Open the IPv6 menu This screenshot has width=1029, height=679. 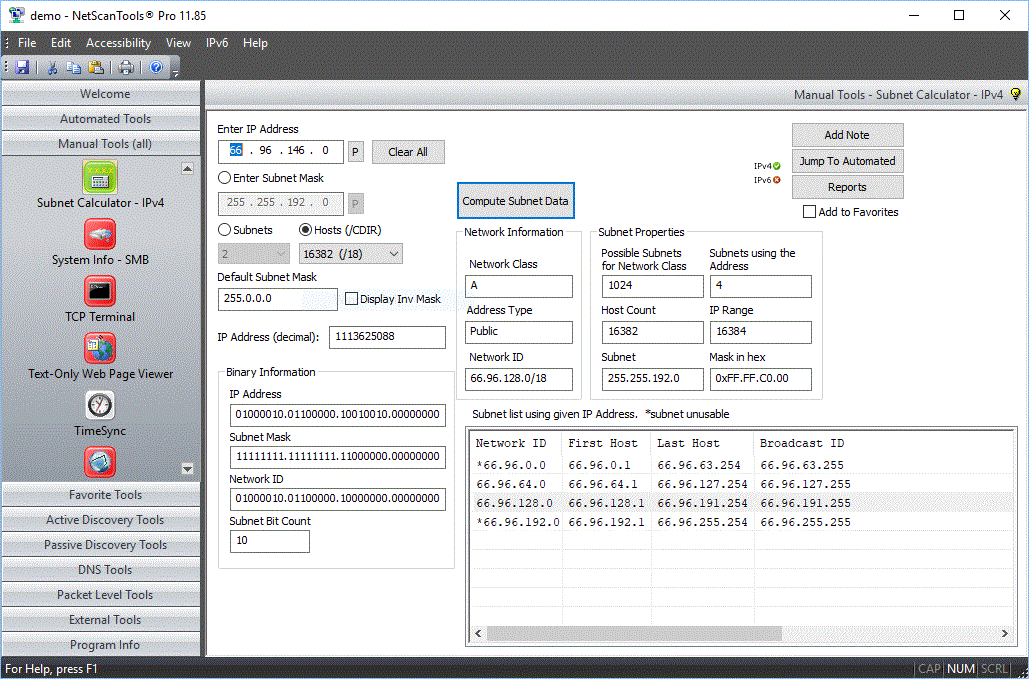[x=214, y=43]
